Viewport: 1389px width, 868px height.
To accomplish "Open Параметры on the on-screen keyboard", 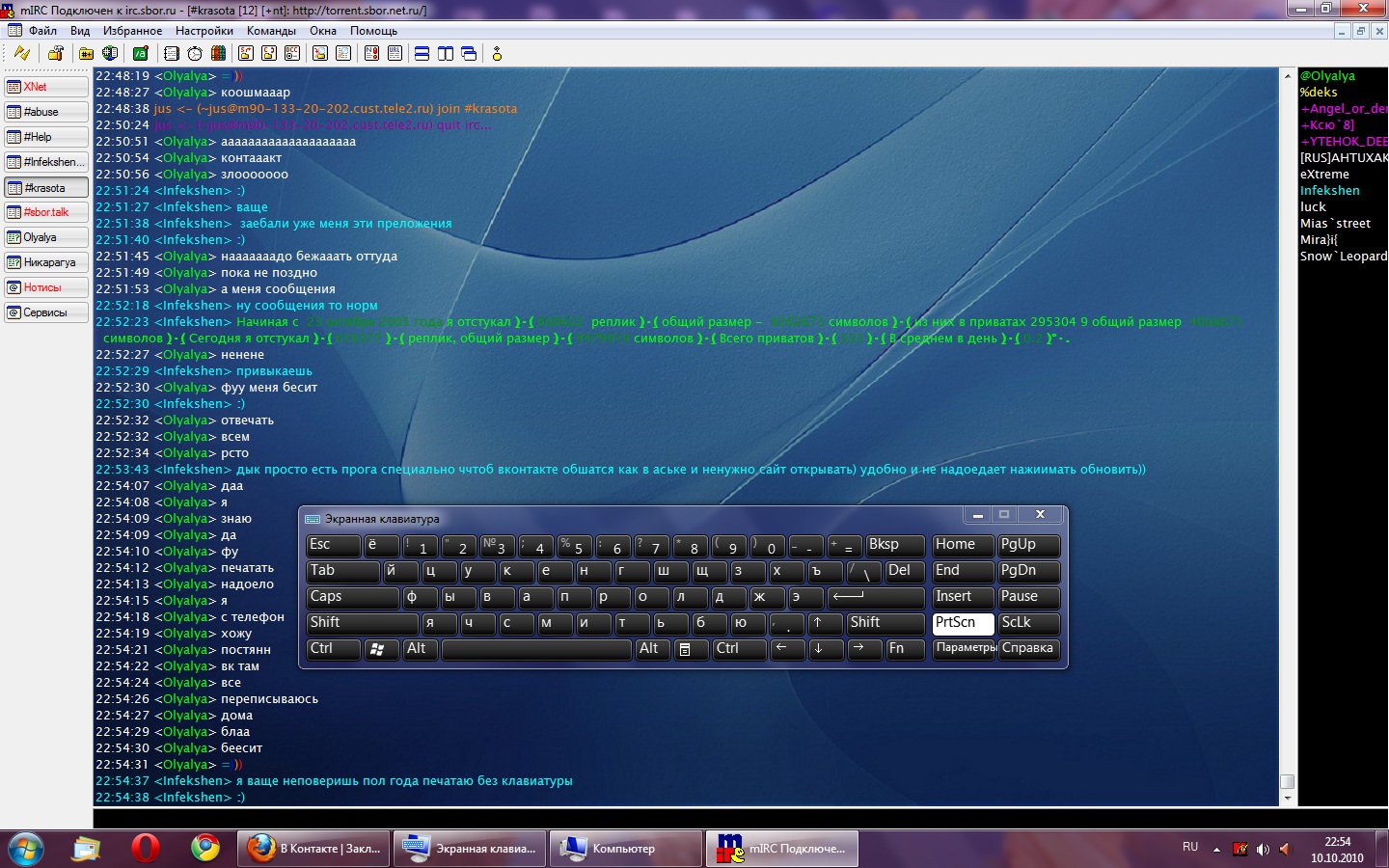I will [x=963, y=649].
